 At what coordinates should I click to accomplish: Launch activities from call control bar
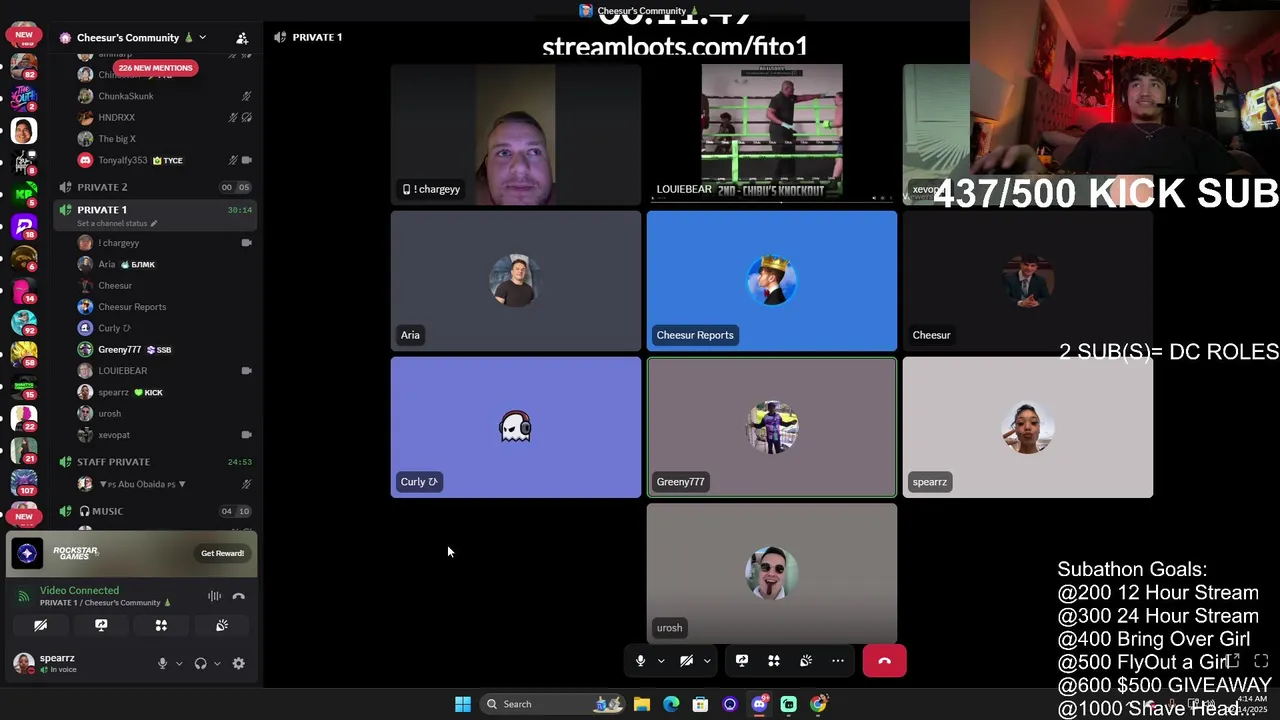pyautogui.click(x=774, y=661)
